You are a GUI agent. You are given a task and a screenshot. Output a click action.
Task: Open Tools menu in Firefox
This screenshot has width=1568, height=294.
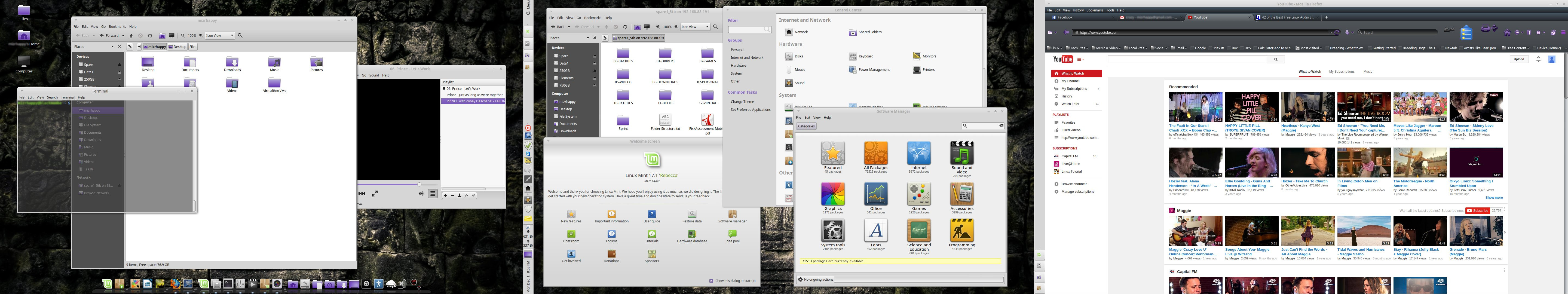pos(1110,10)
